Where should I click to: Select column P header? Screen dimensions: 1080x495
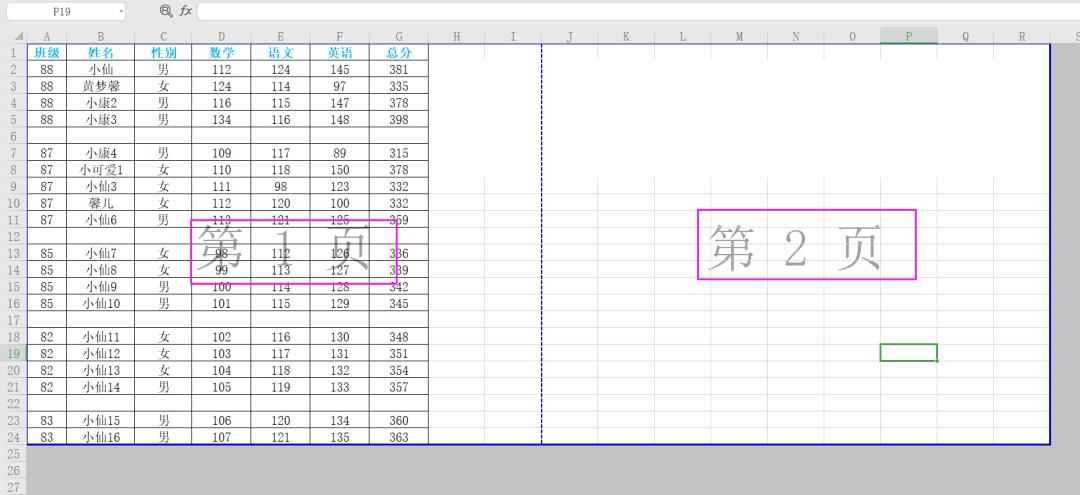point(908,36)
